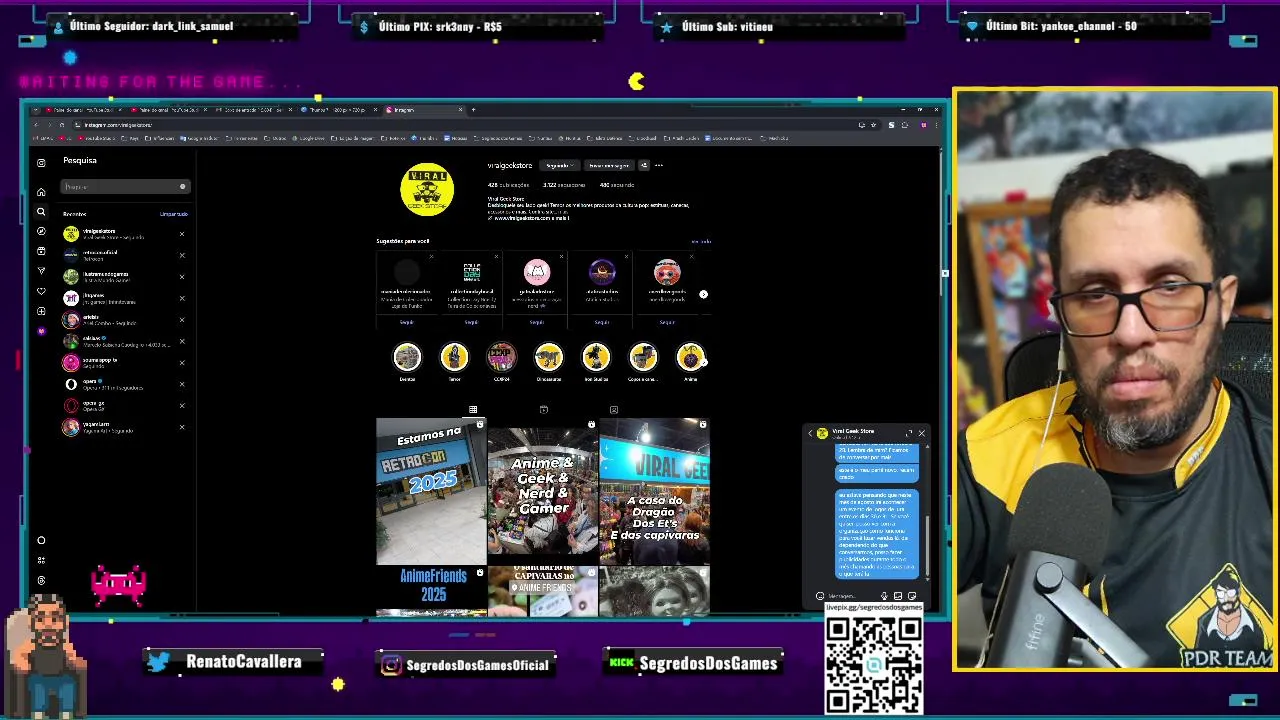Screen dimensions: 1280x720
Task: Click "Limpar tudo" to clear recent searches
Action: (174, 214)
